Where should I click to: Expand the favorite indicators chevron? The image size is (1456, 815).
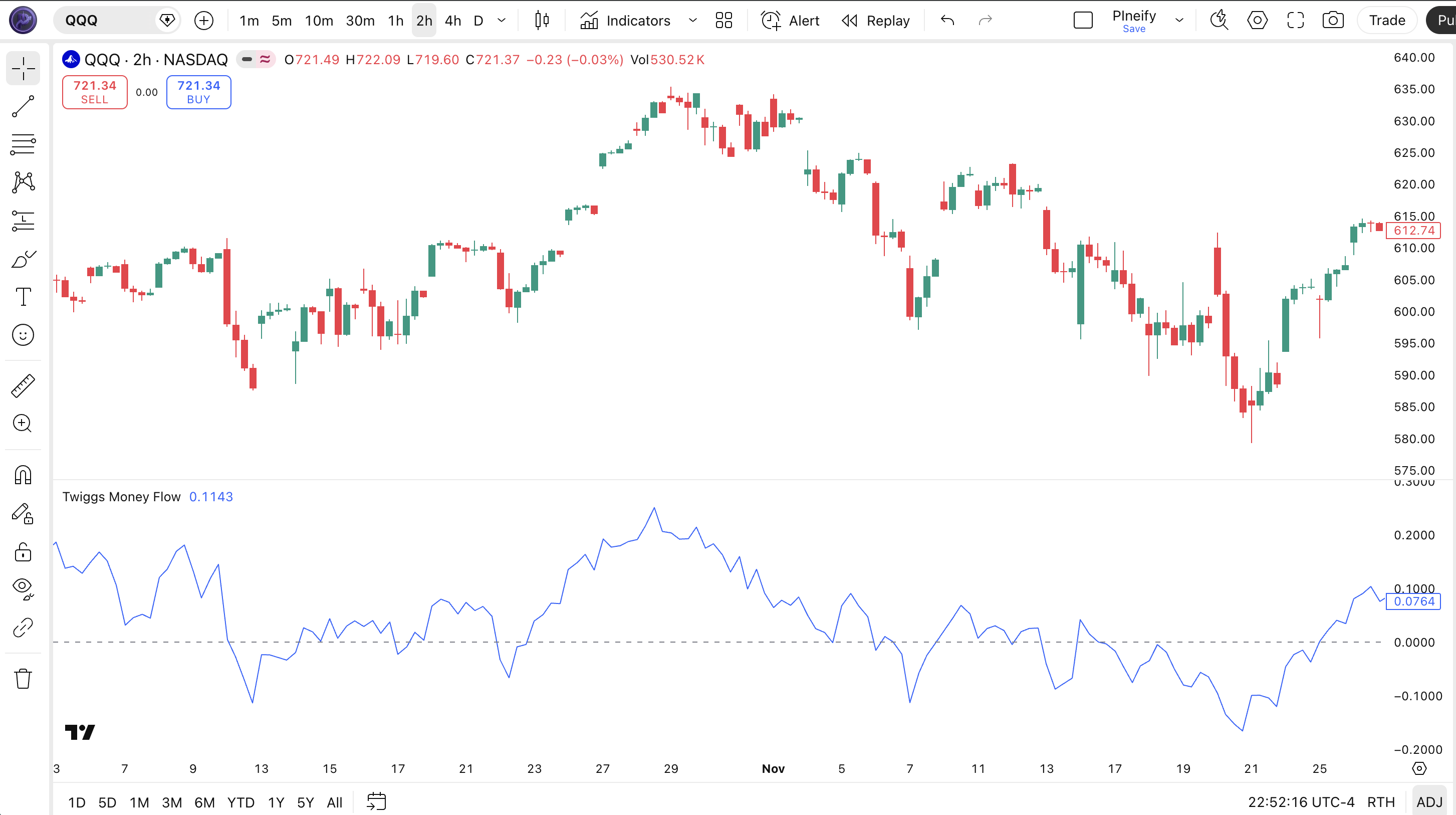[692, 21]
